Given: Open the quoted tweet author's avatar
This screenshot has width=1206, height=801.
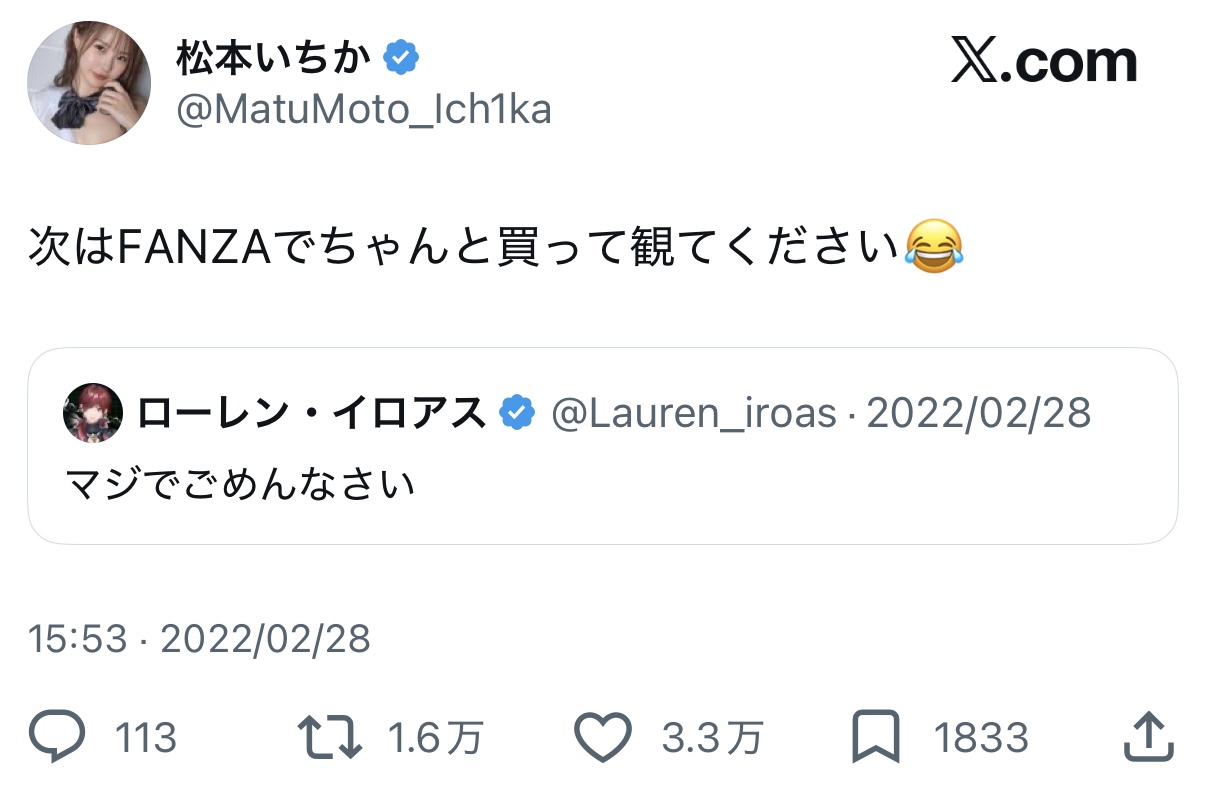Looking at the screenshot, I should (x=93, y=412).
